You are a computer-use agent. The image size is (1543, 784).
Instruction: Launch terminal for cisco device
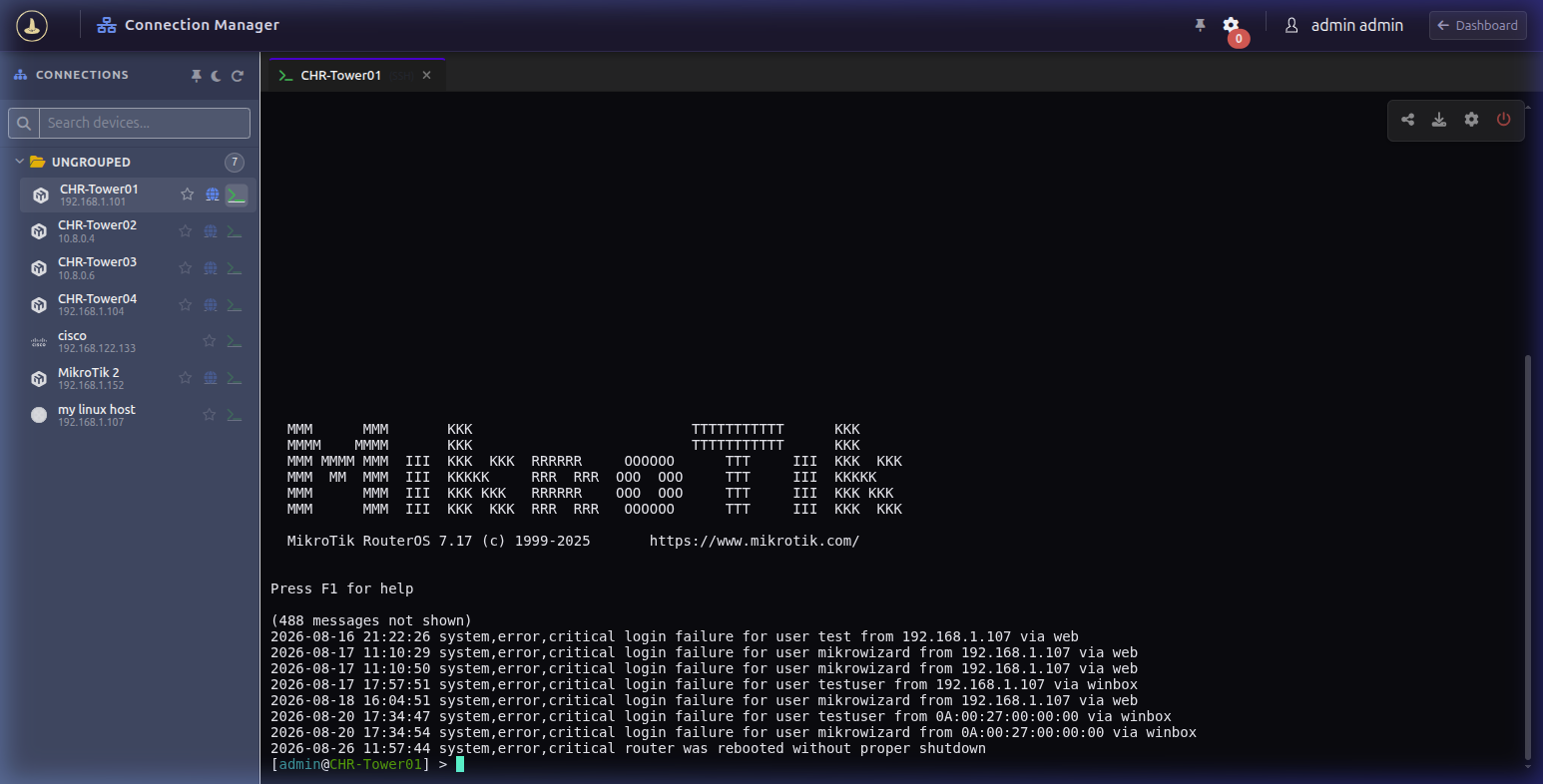coord(235,341)
